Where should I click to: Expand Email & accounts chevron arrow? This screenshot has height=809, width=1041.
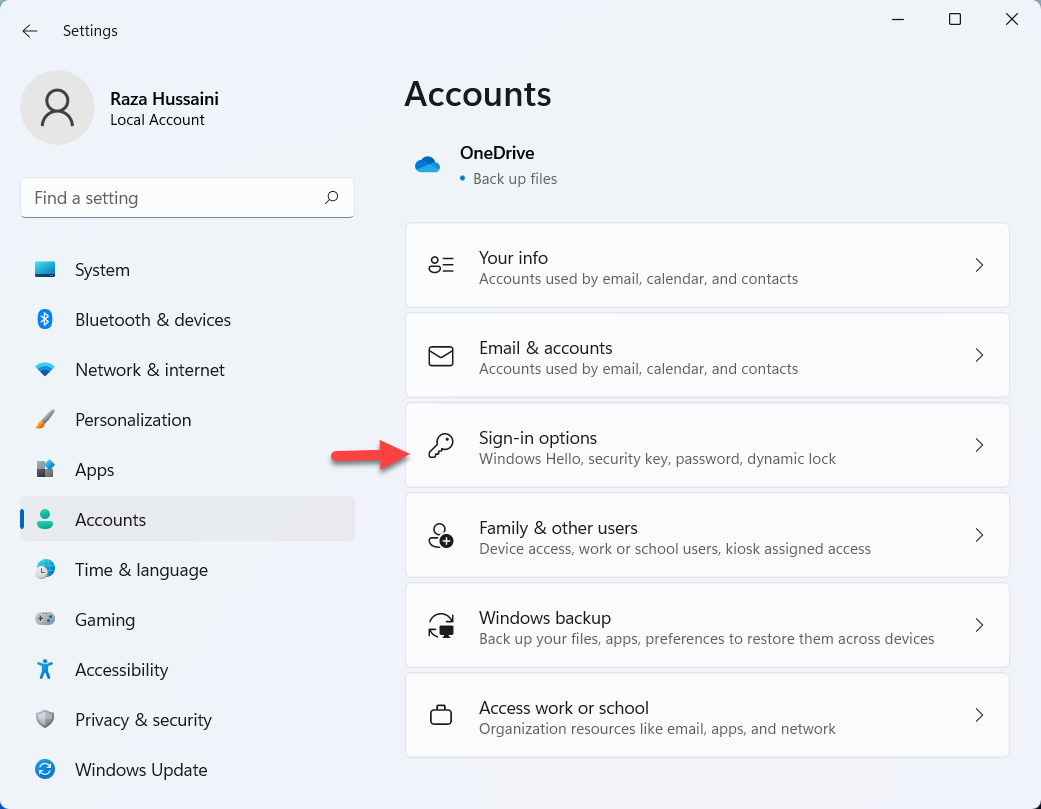[979, 355]
